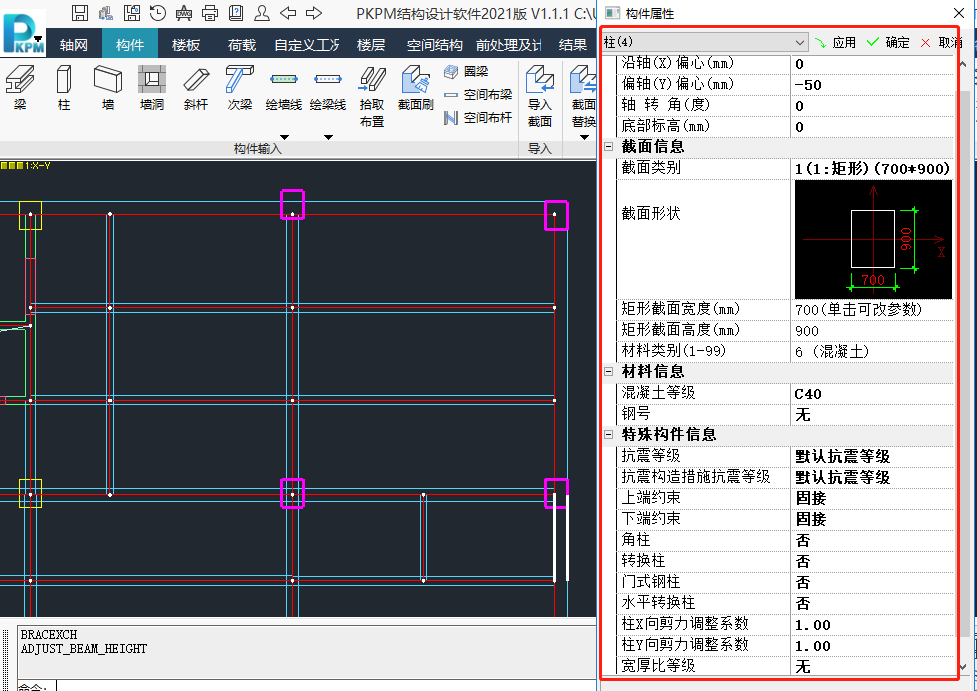Click the properties panel scrollbar down arrow
The height and width of the screenshot is (691, 977).
tap(964, 666)
